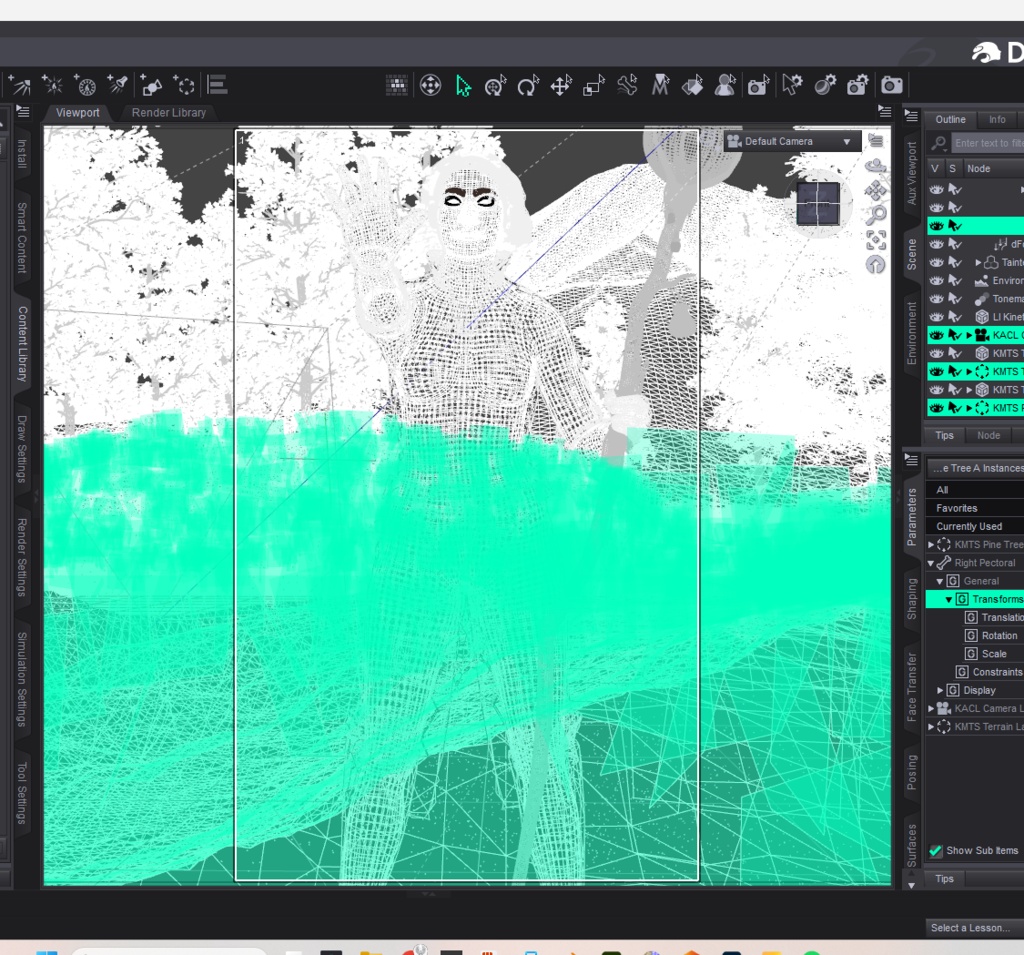Open the Default Camera dropdown

[792, 141]
